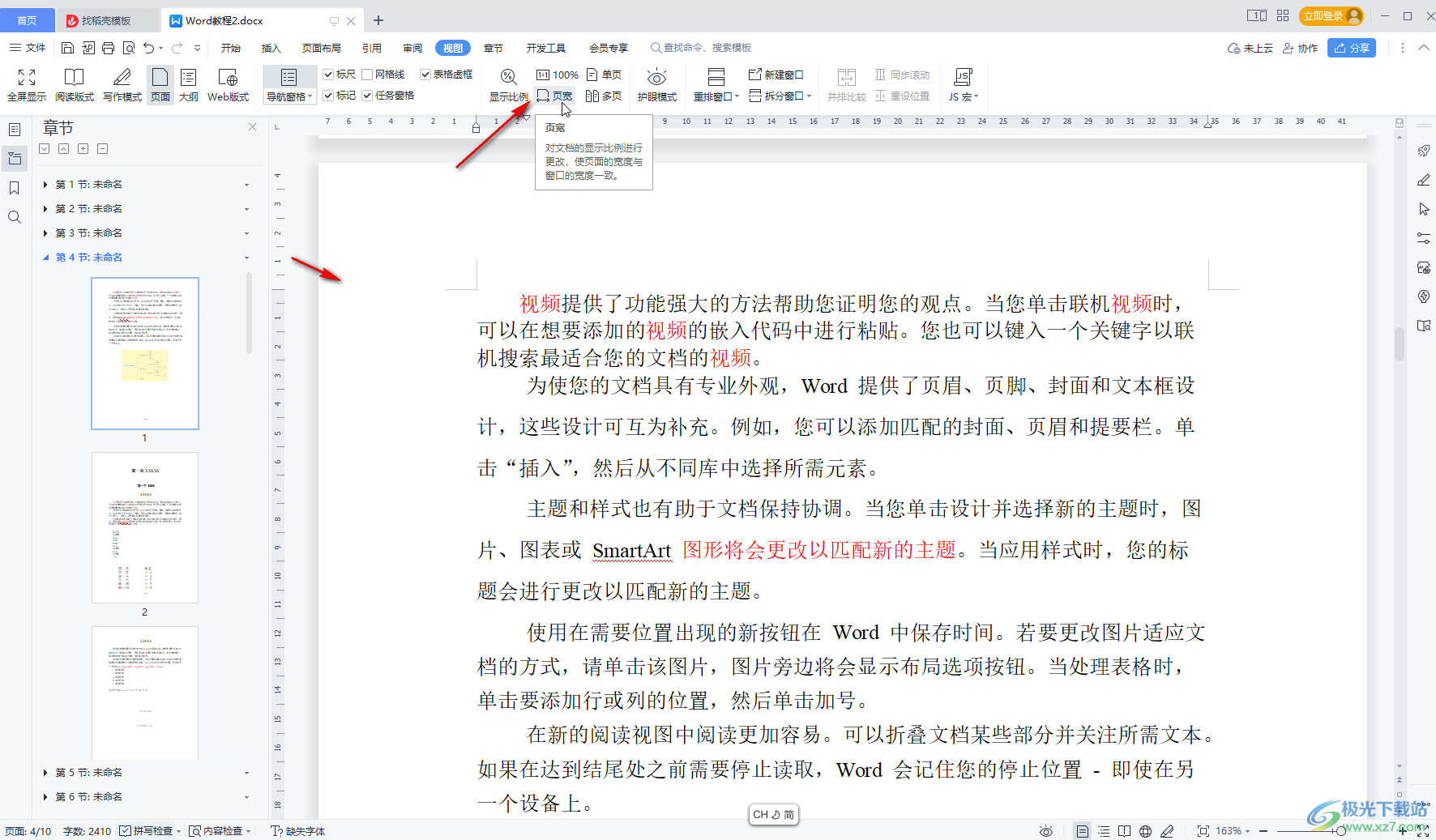Screen dimensions: 1436x840
Task: Open a new window of the document
Action: [776, 75]
